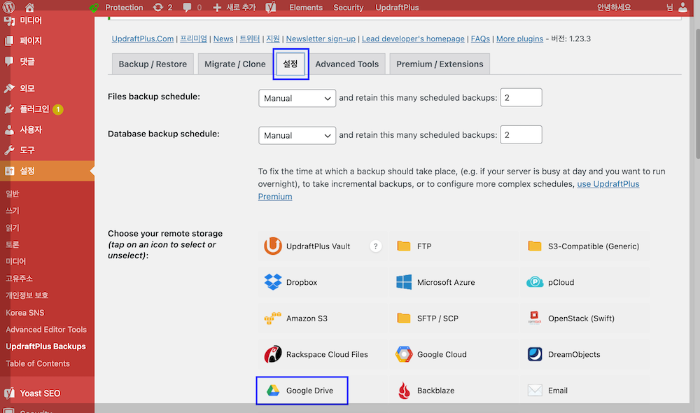
Task: Click the 새로 추가 plus item
Action: pos(234,7)
